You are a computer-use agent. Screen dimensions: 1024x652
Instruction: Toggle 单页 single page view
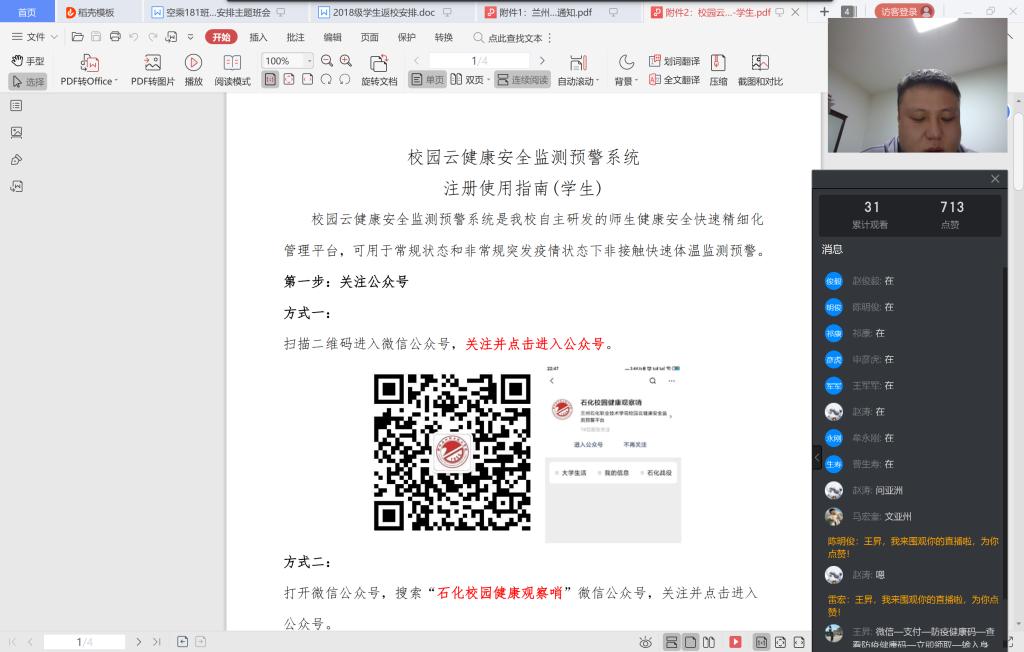click(428, 80)
